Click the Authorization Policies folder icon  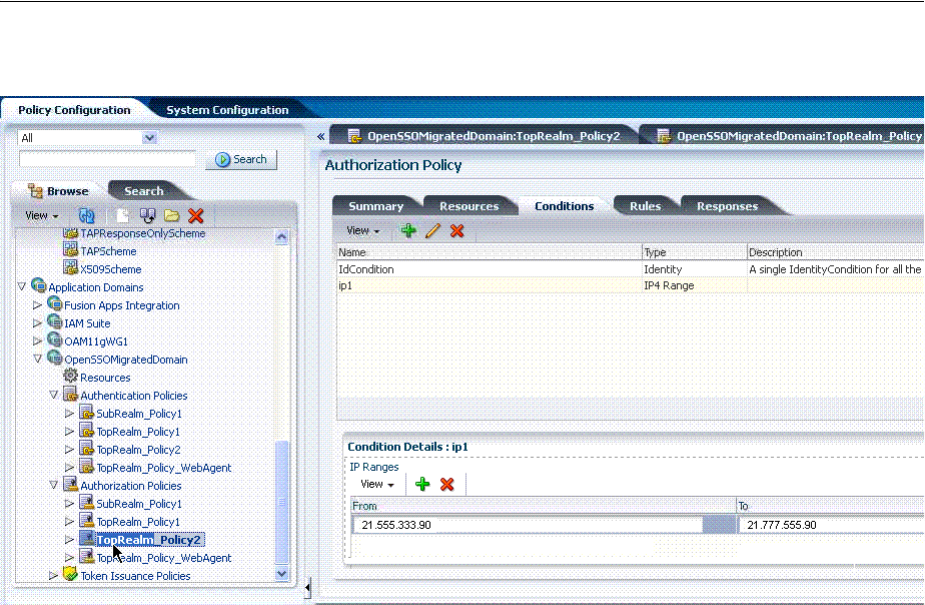[x=70, y=485]
